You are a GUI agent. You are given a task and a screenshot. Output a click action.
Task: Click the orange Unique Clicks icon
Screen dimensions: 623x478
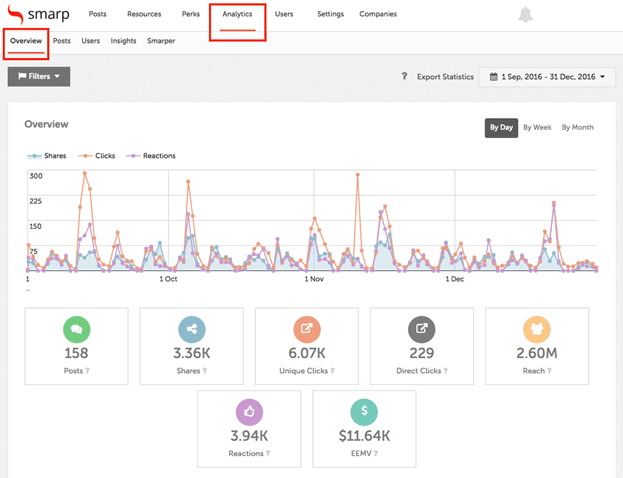[307, 330]
